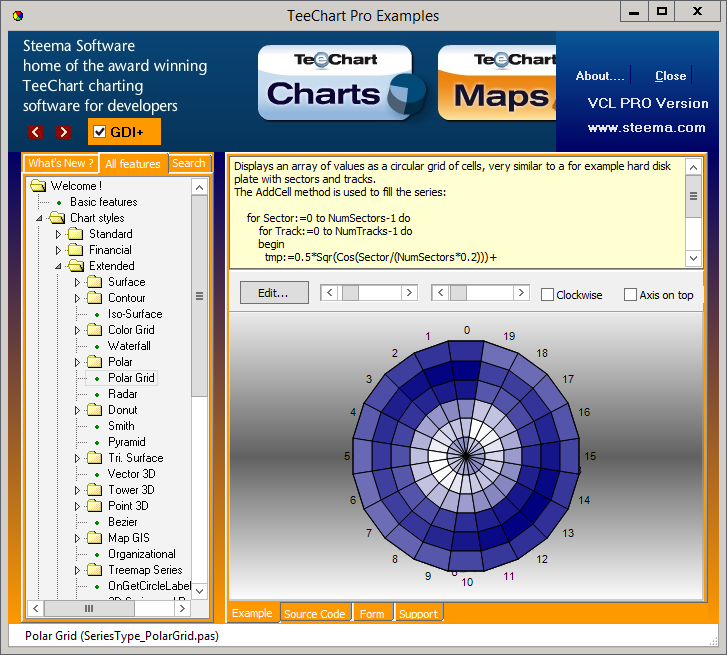
Task: Click the red previous example arrow
Action: pyautogui.click(x=36, y=132)
